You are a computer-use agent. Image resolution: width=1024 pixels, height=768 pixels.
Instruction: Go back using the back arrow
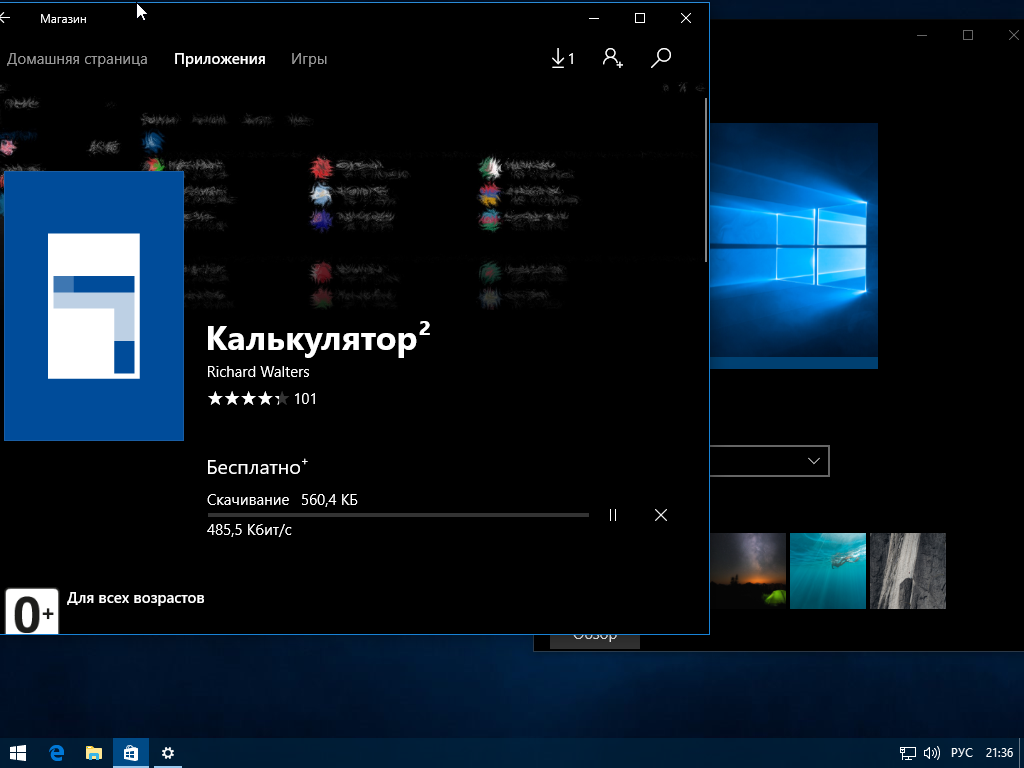pyautogui.click(x=5, y=18)
